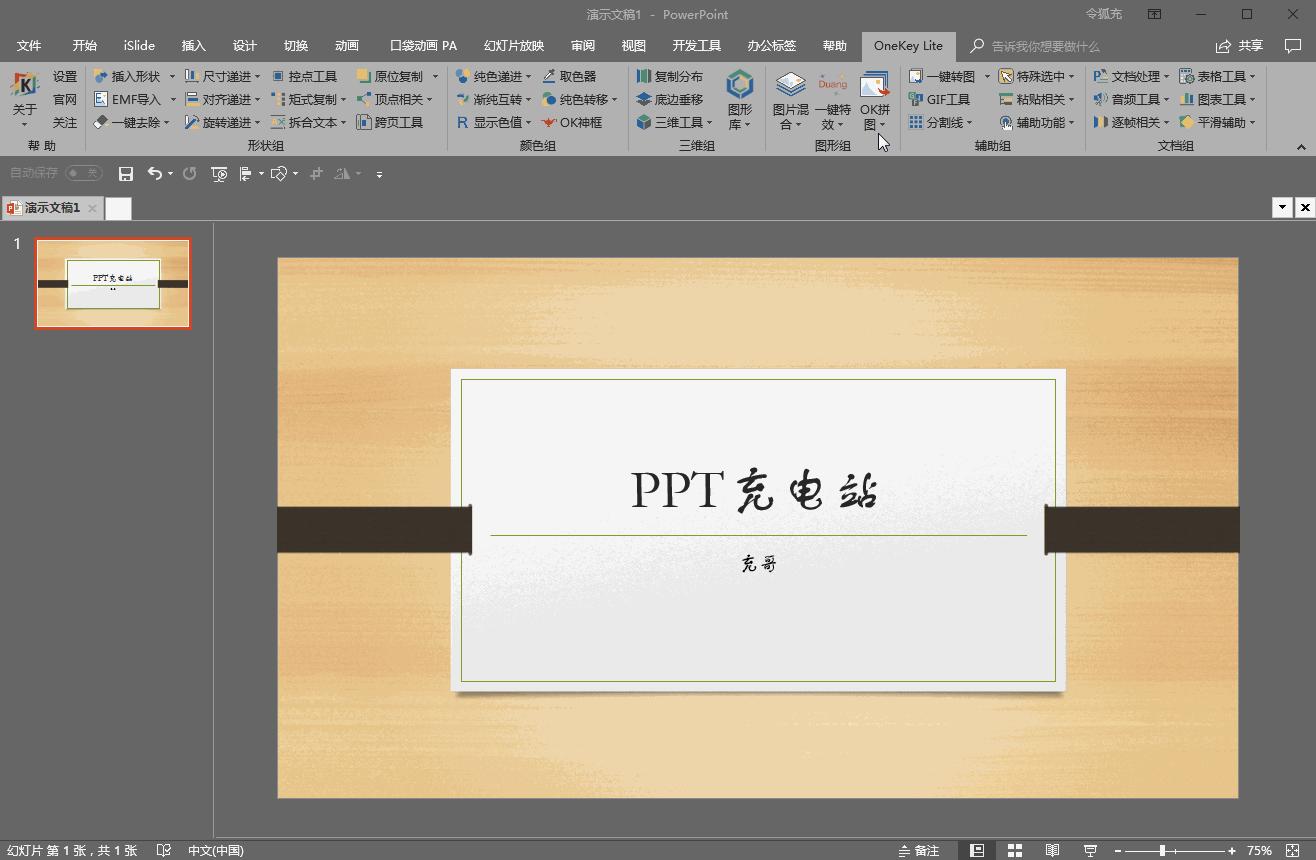Click the shapes icon in quick access toolbar

[279, 174]
